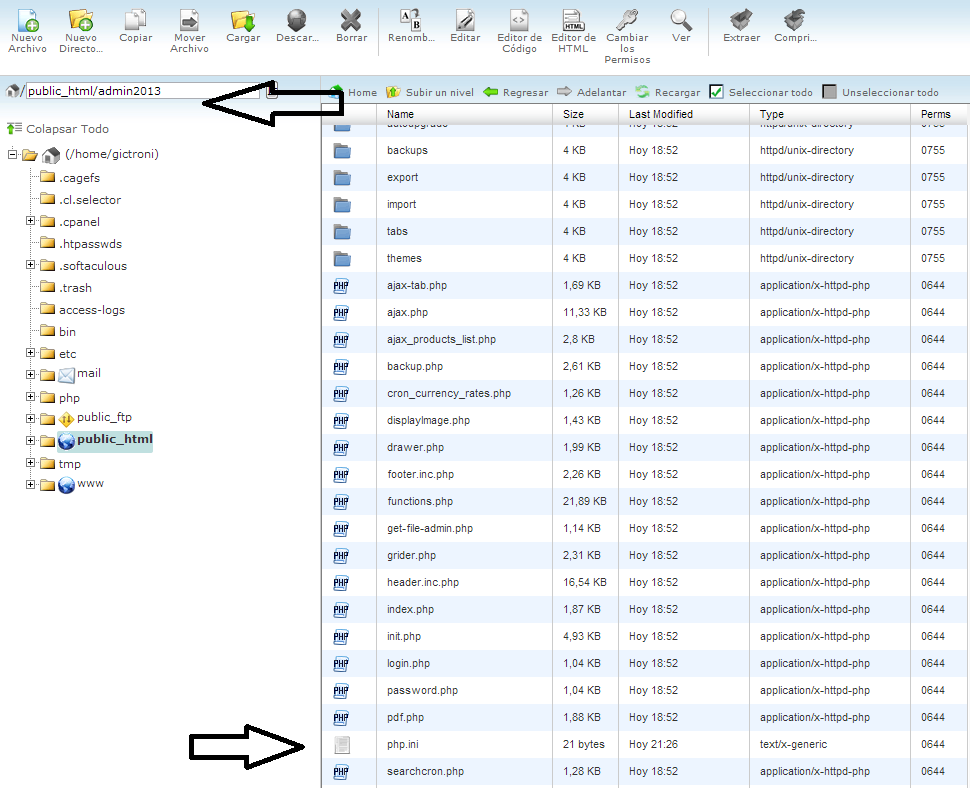Click the Copiar toolbar icon
Screen dimensions: 970x788
pos(135,20)
